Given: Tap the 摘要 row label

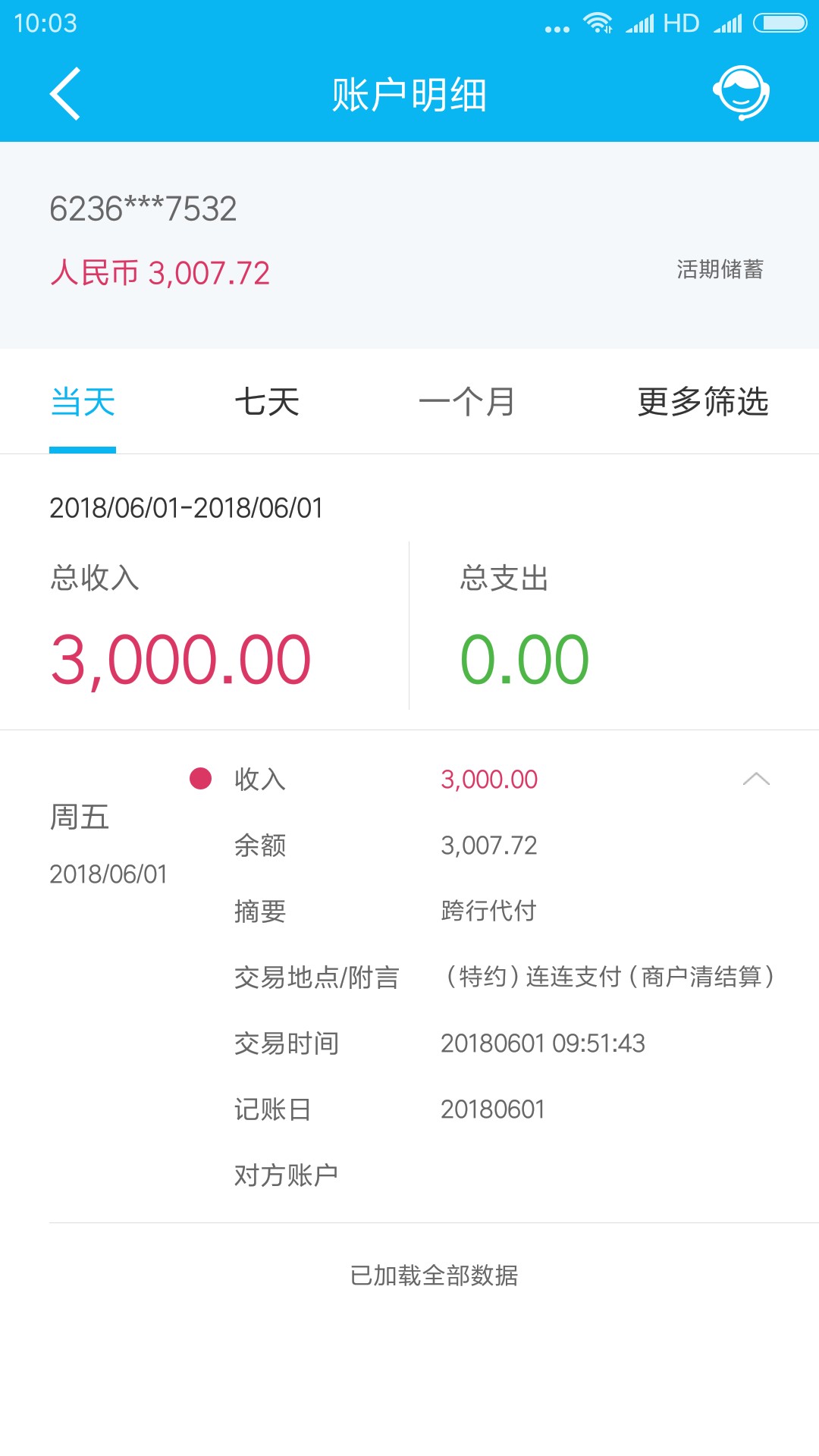Looking at the screenshot, I should [x=260, y=911].
